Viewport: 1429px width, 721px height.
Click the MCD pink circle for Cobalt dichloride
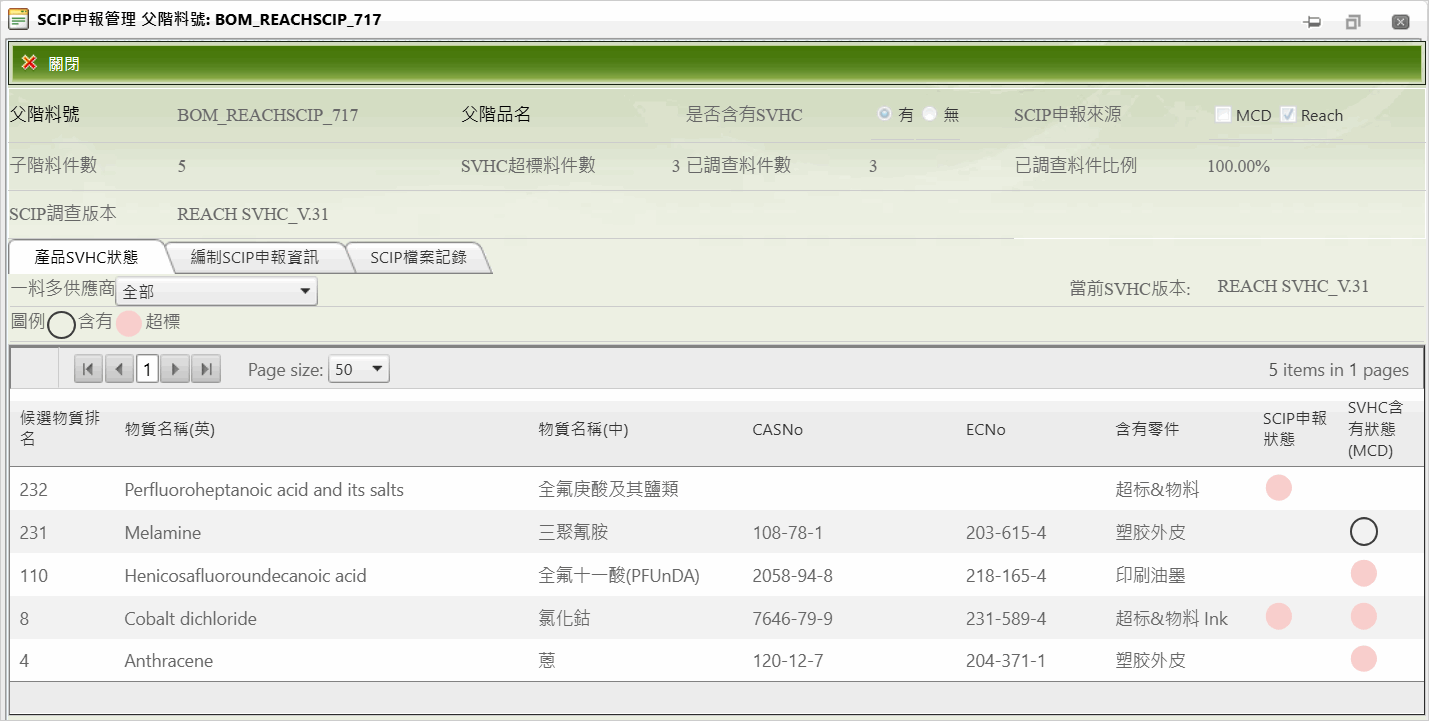point(1364,616)
